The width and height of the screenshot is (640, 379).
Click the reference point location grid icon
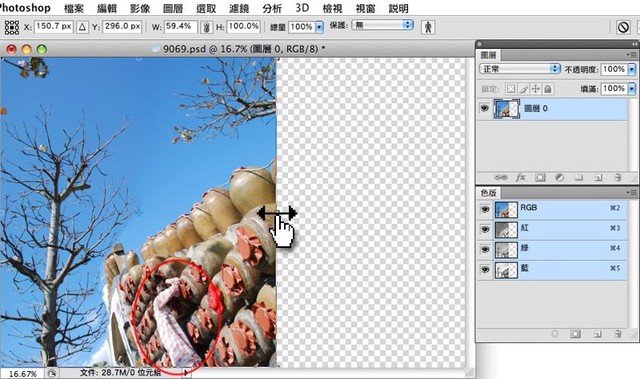pyautogui.click(x=11, y=27)
